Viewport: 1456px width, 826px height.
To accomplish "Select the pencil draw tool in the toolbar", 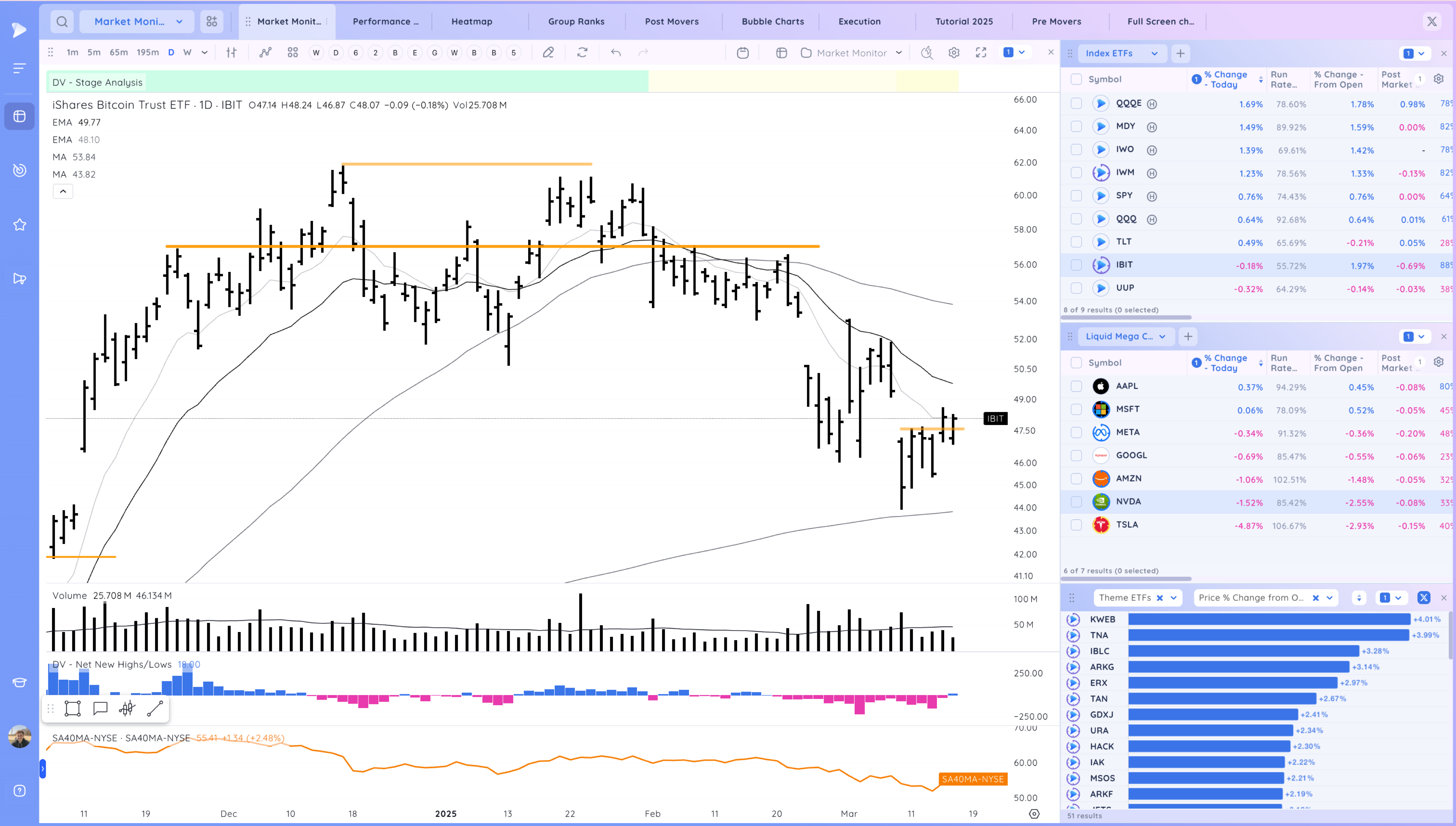I will coord(548,53).
